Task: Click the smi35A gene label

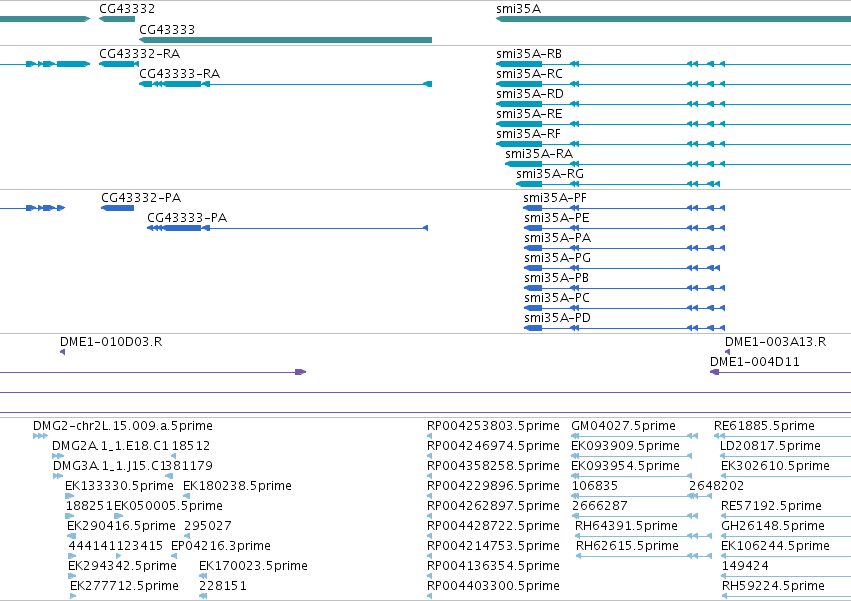Action: [518, 9]
